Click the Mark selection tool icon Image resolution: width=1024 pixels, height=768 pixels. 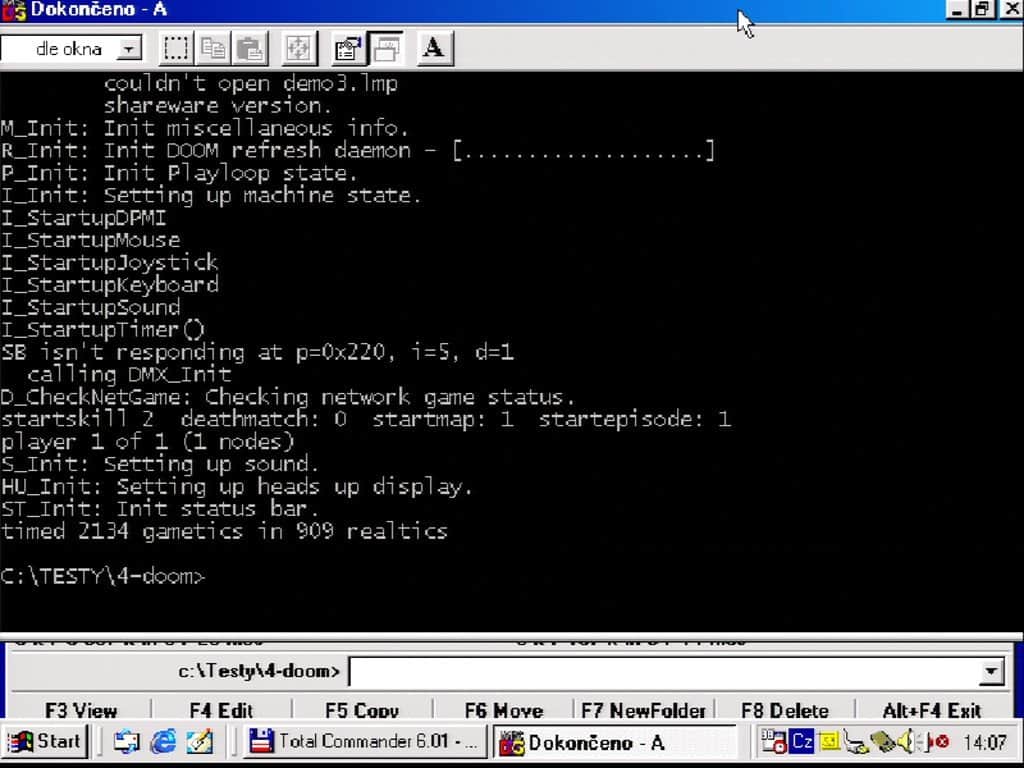(176, 48)
